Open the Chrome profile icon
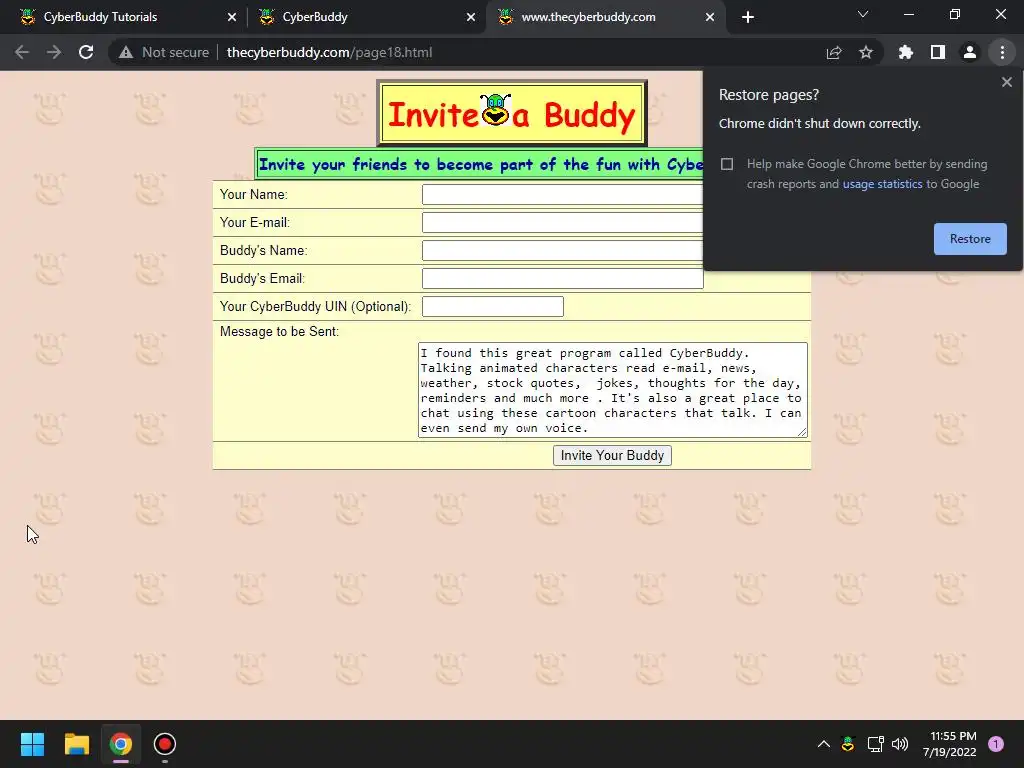This screenshot has width=1024, height=768. click(970, 52)
